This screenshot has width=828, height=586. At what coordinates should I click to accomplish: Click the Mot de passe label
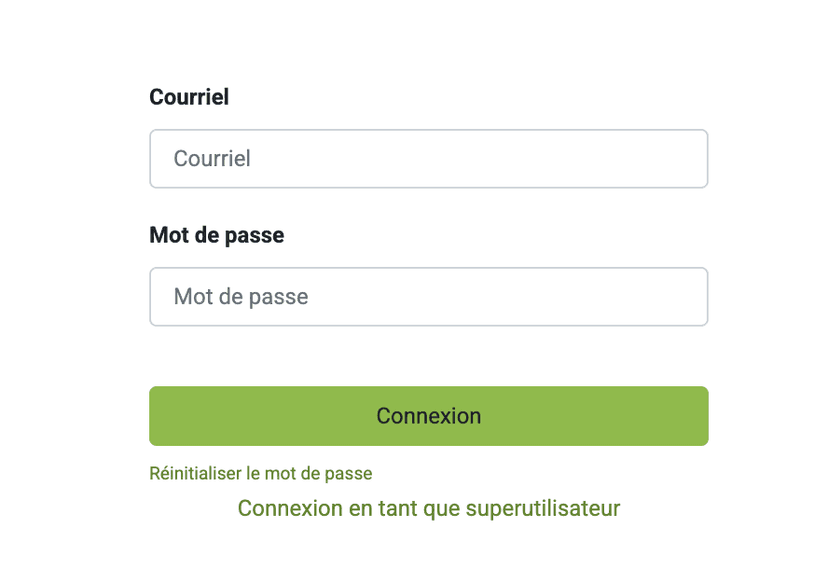tap(216, 234)
